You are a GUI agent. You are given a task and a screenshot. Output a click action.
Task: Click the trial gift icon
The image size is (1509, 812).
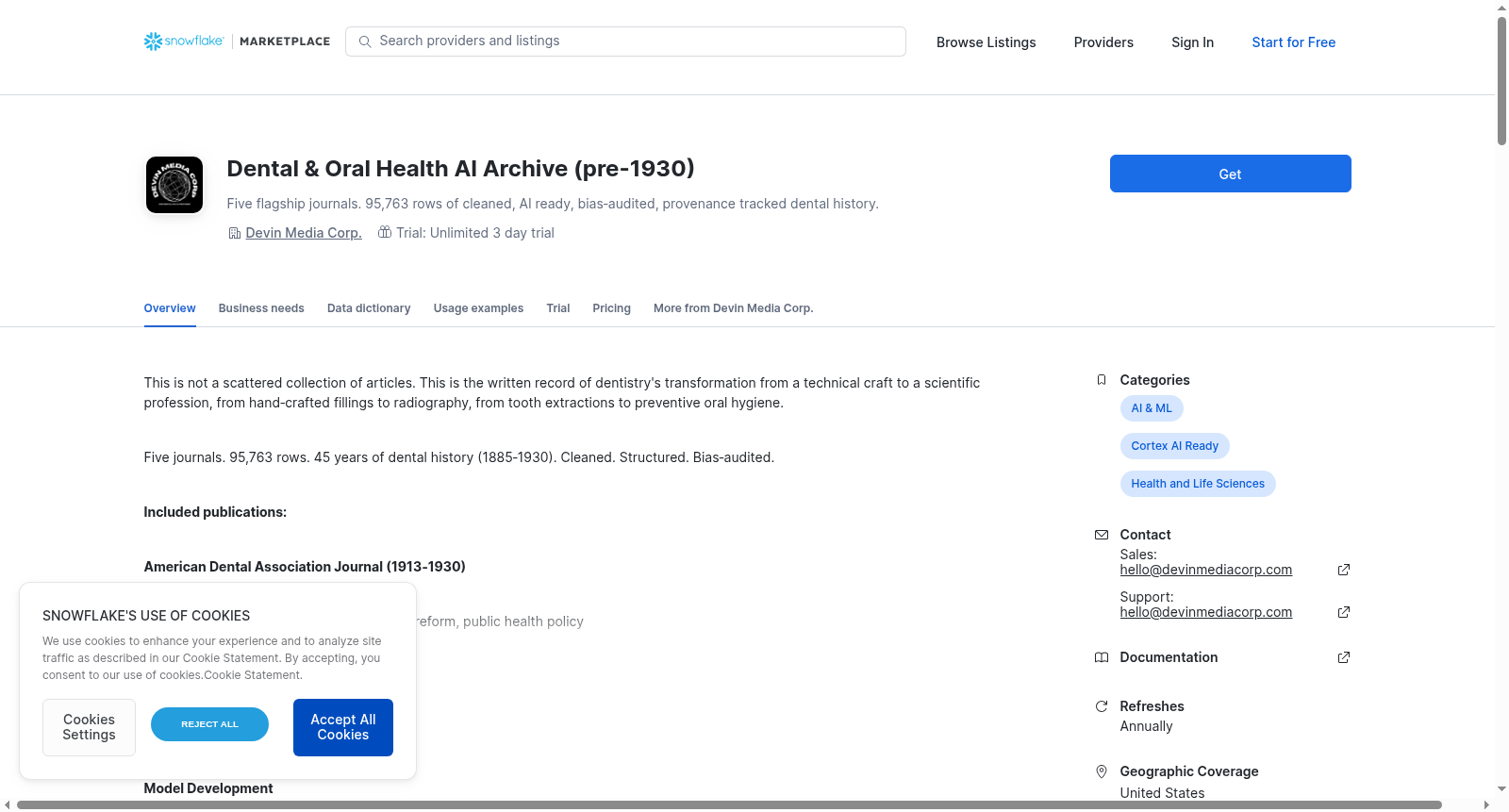[385, 232]
